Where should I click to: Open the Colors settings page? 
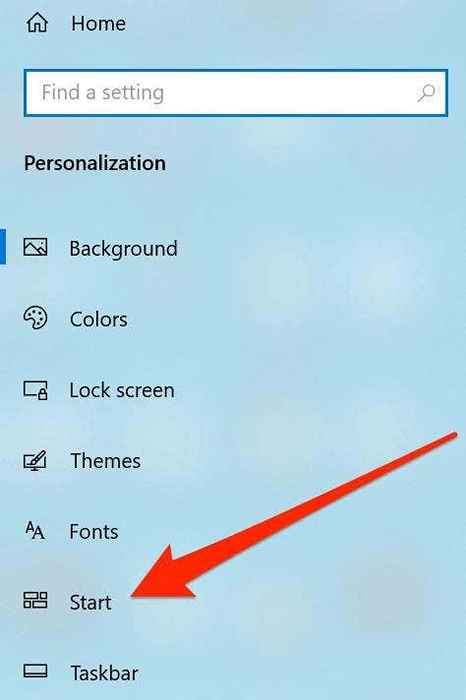99,319
